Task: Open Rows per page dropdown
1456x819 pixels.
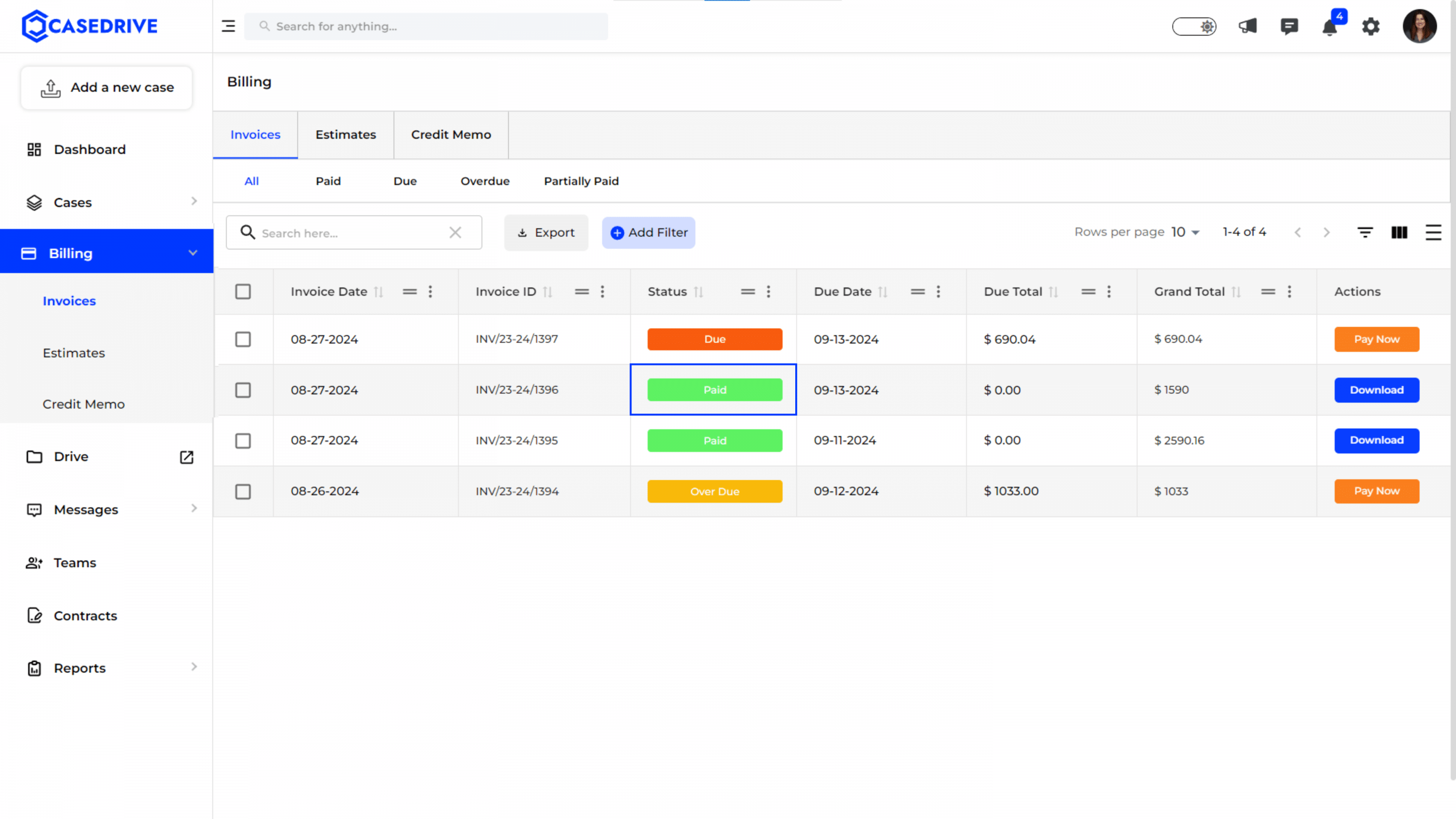Action: [1185, 233]
